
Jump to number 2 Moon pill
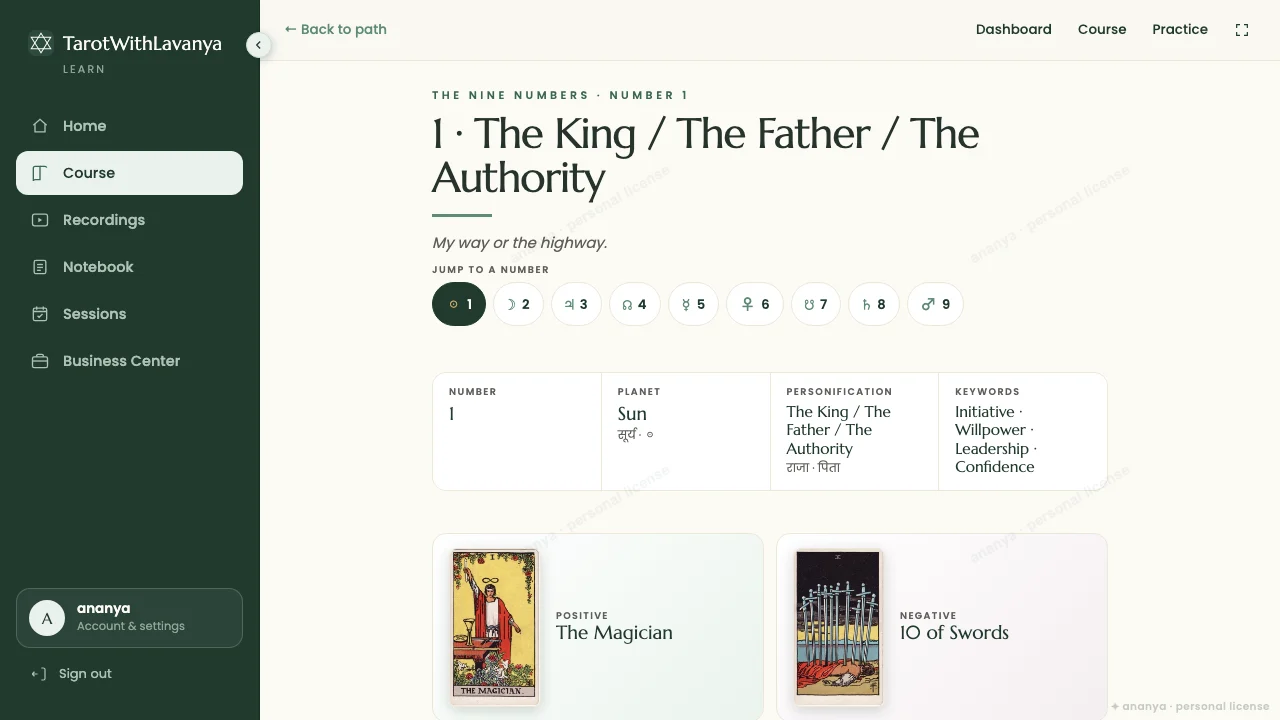[518, 304]
